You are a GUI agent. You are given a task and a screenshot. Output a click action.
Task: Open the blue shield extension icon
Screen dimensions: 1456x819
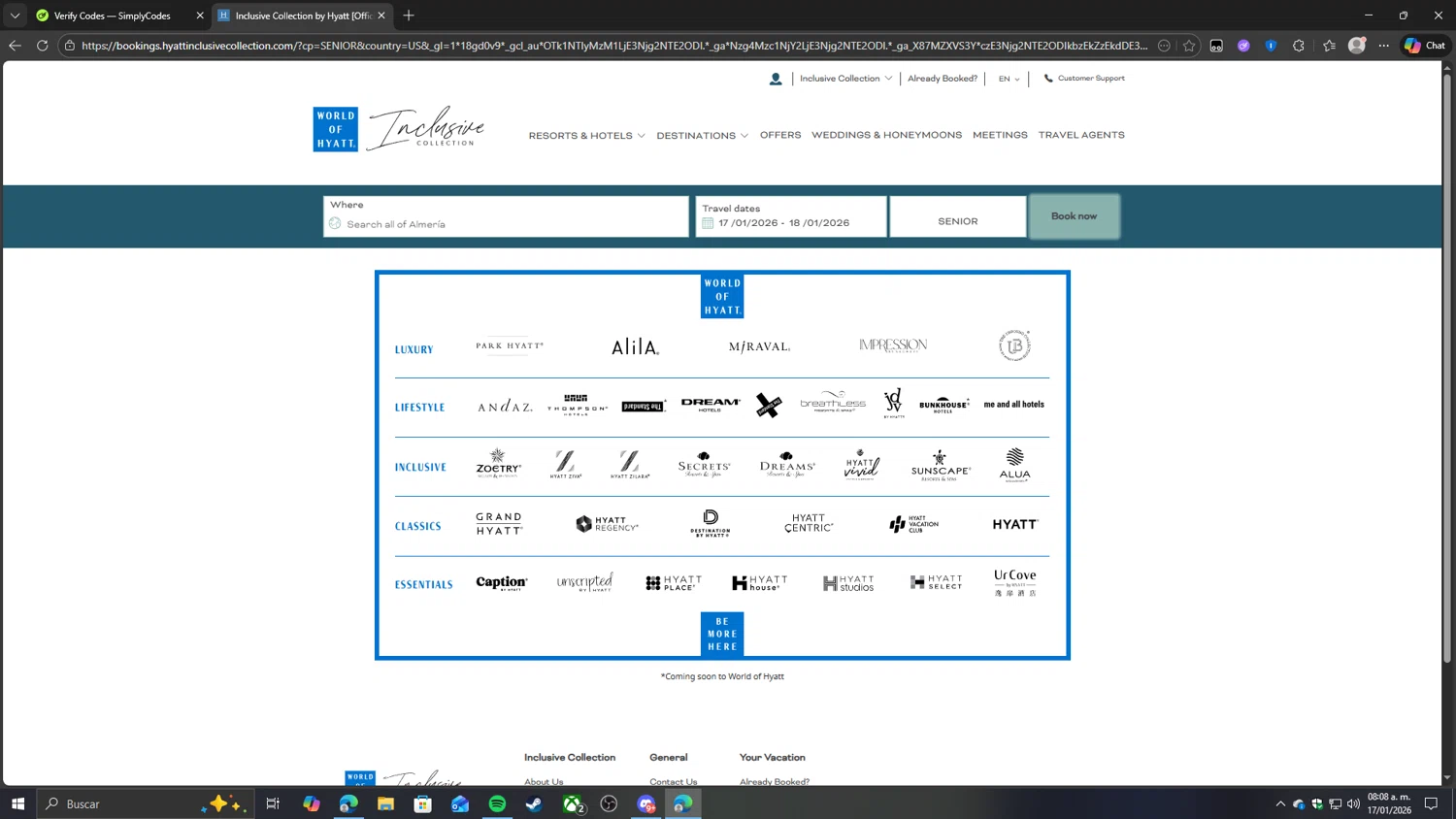click(1271, 46)
